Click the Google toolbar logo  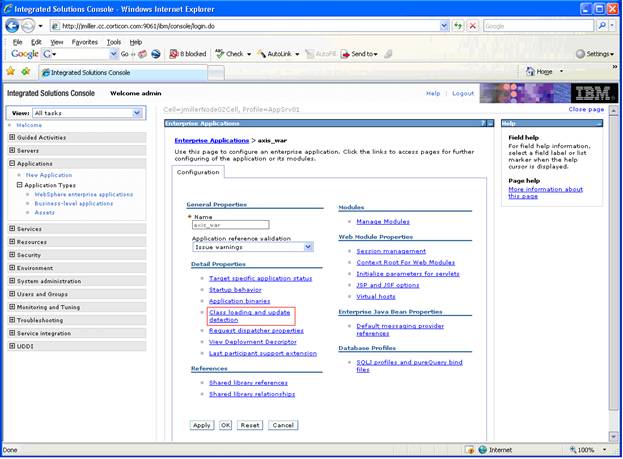tap(24, 54)
